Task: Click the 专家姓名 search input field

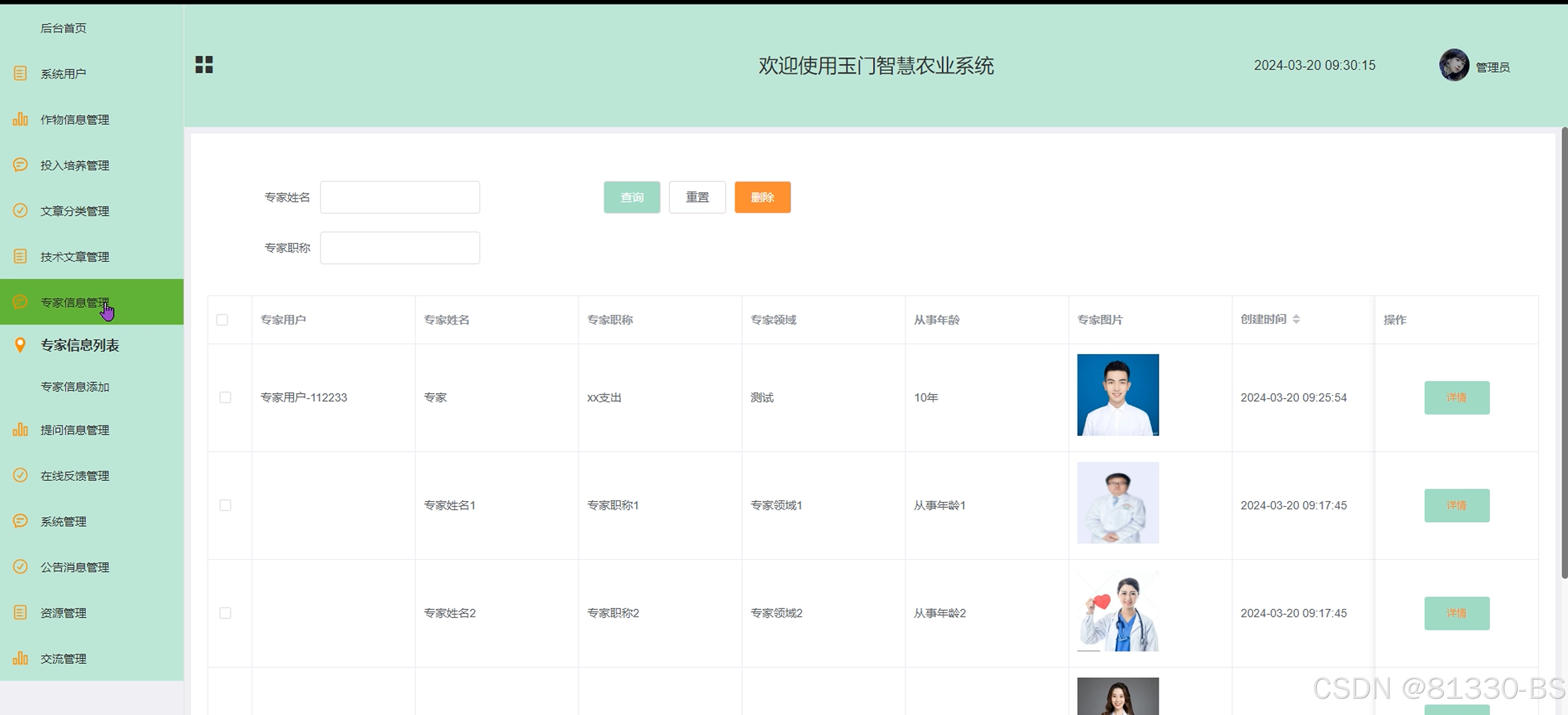Action: tap(400, 197)
